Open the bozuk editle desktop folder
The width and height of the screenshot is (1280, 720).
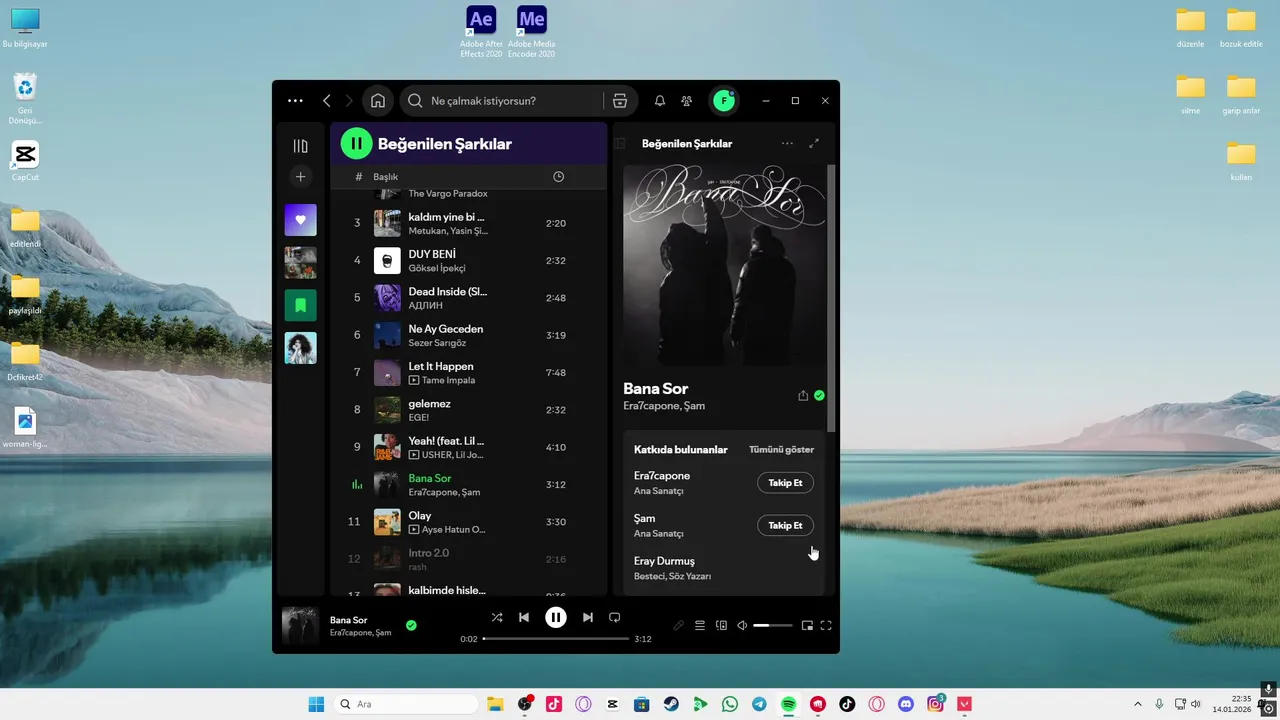(1241, 28)
